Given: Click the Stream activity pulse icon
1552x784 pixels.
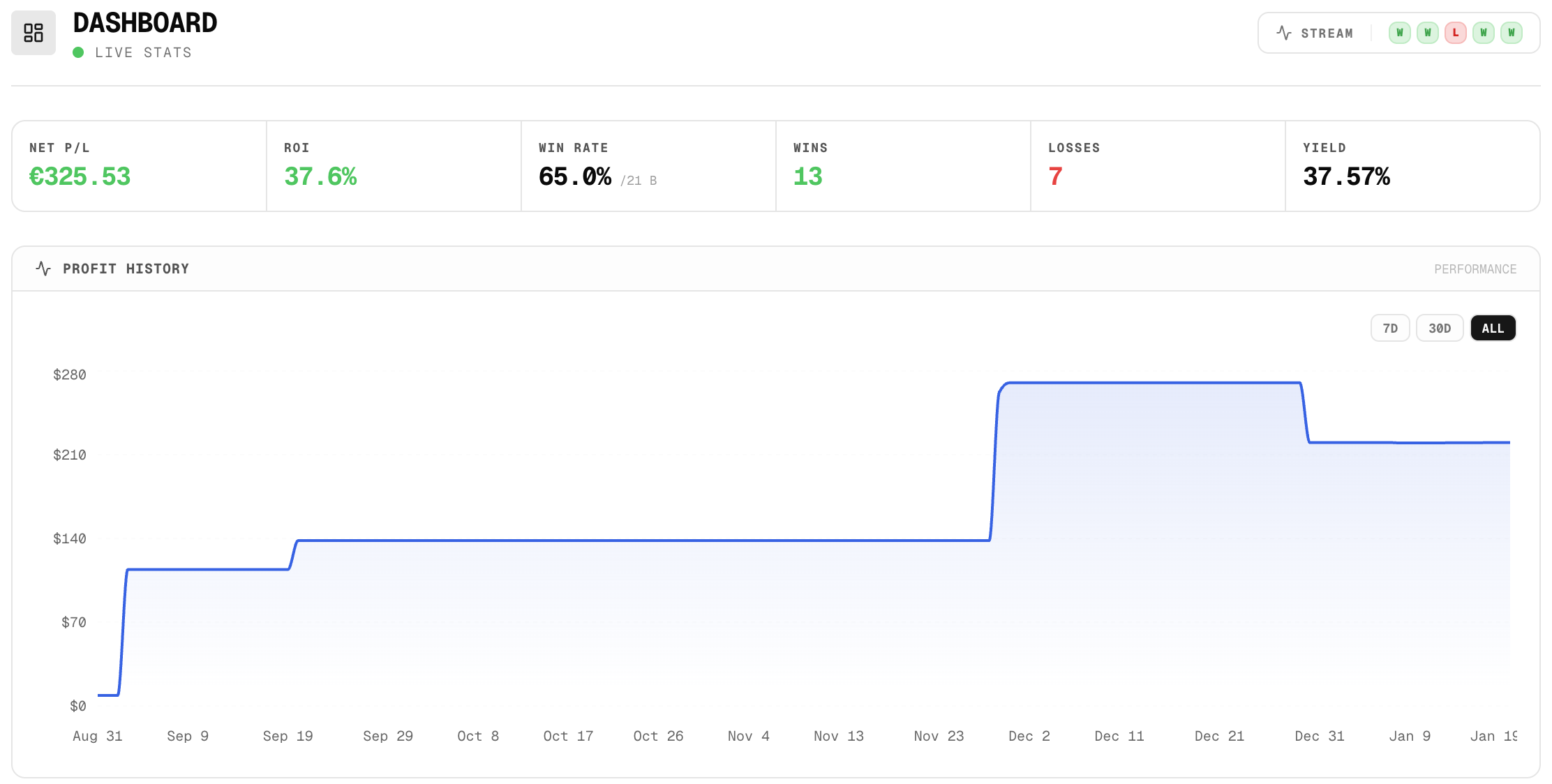Looking at the screenshot, I should coord(1283,33).
